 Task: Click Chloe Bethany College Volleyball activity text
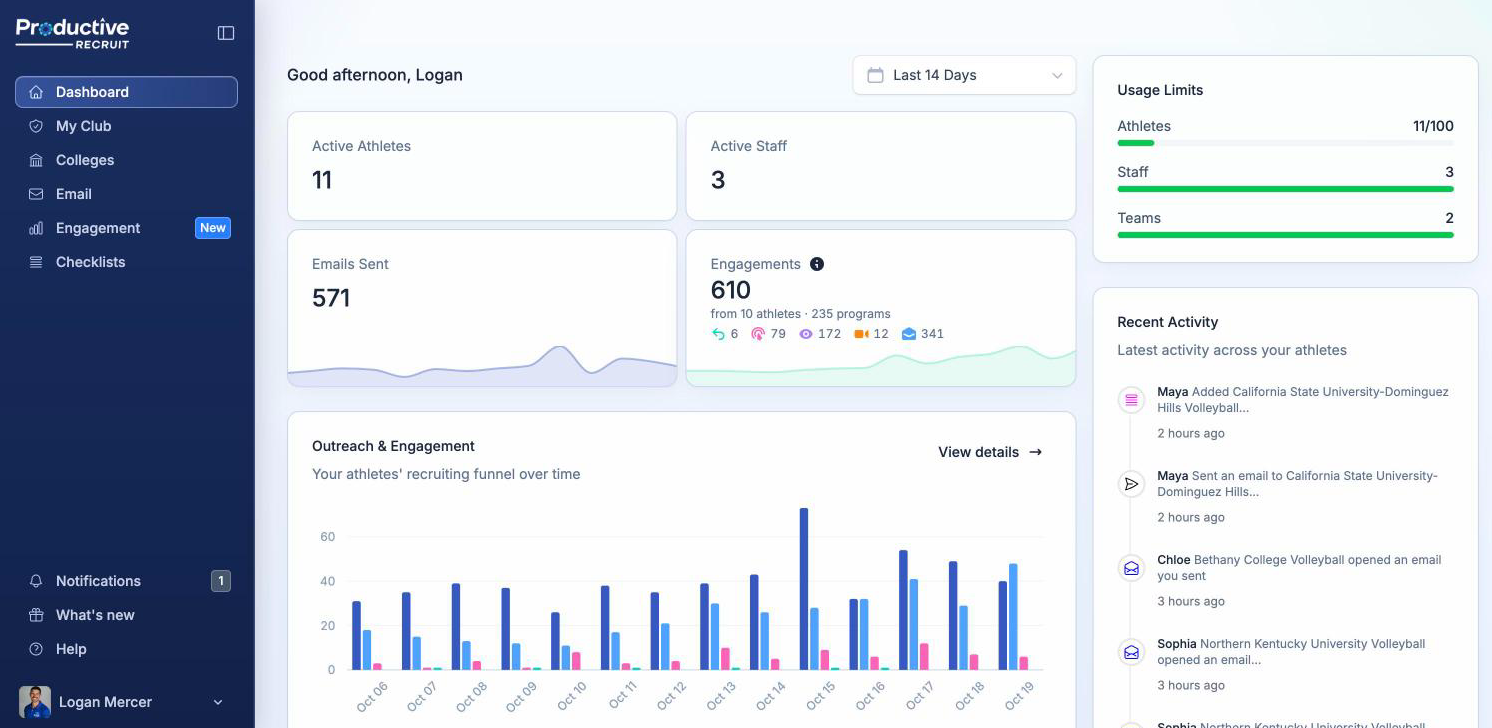[x=1299, y=568]
